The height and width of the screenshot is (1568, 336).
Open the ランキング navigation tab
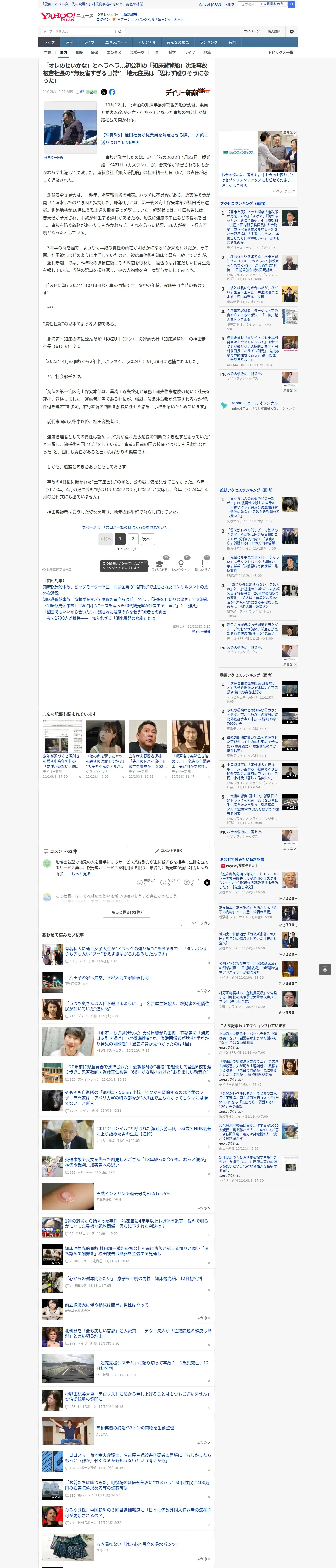pyautogui.click(x=209, y=43)
